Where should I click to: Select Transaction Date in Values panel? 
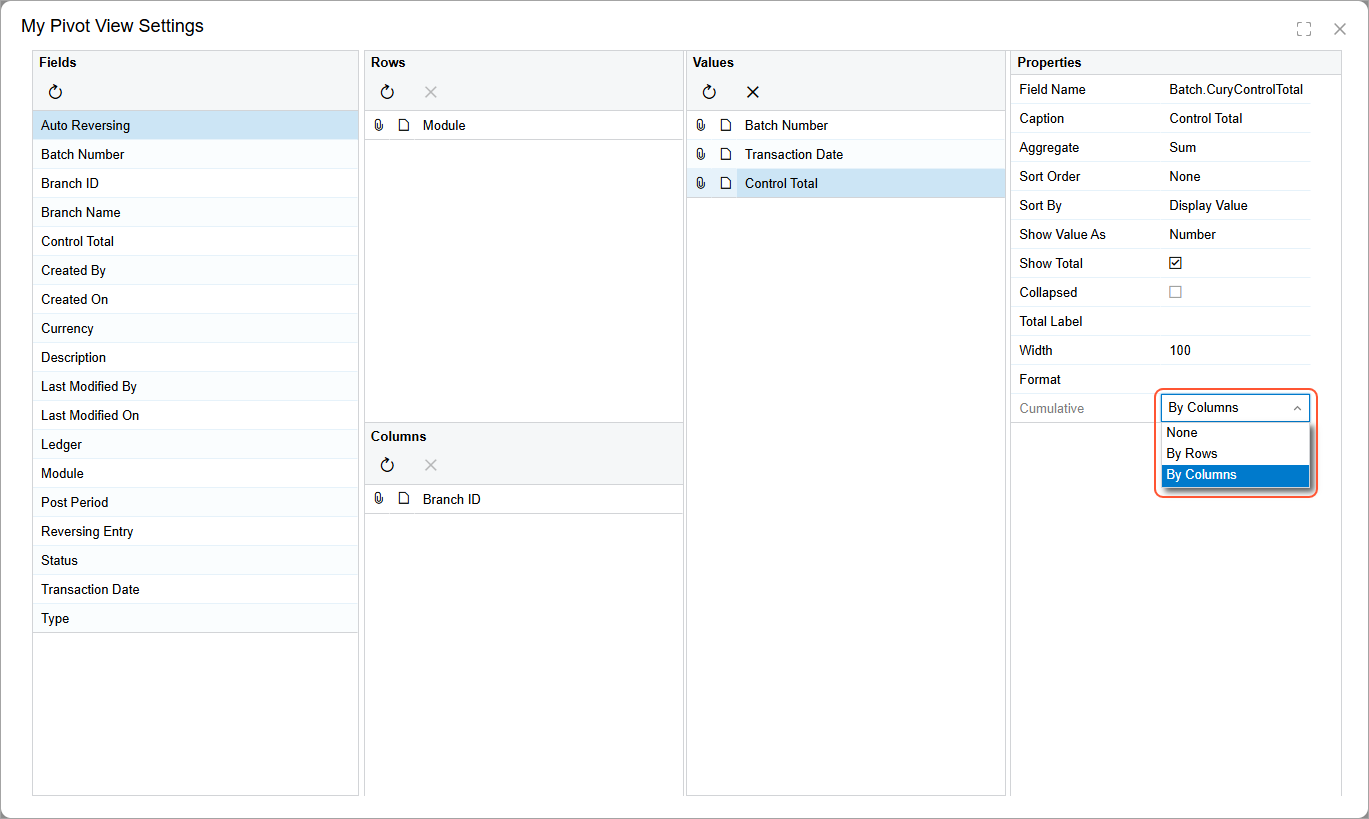(871, 154)
